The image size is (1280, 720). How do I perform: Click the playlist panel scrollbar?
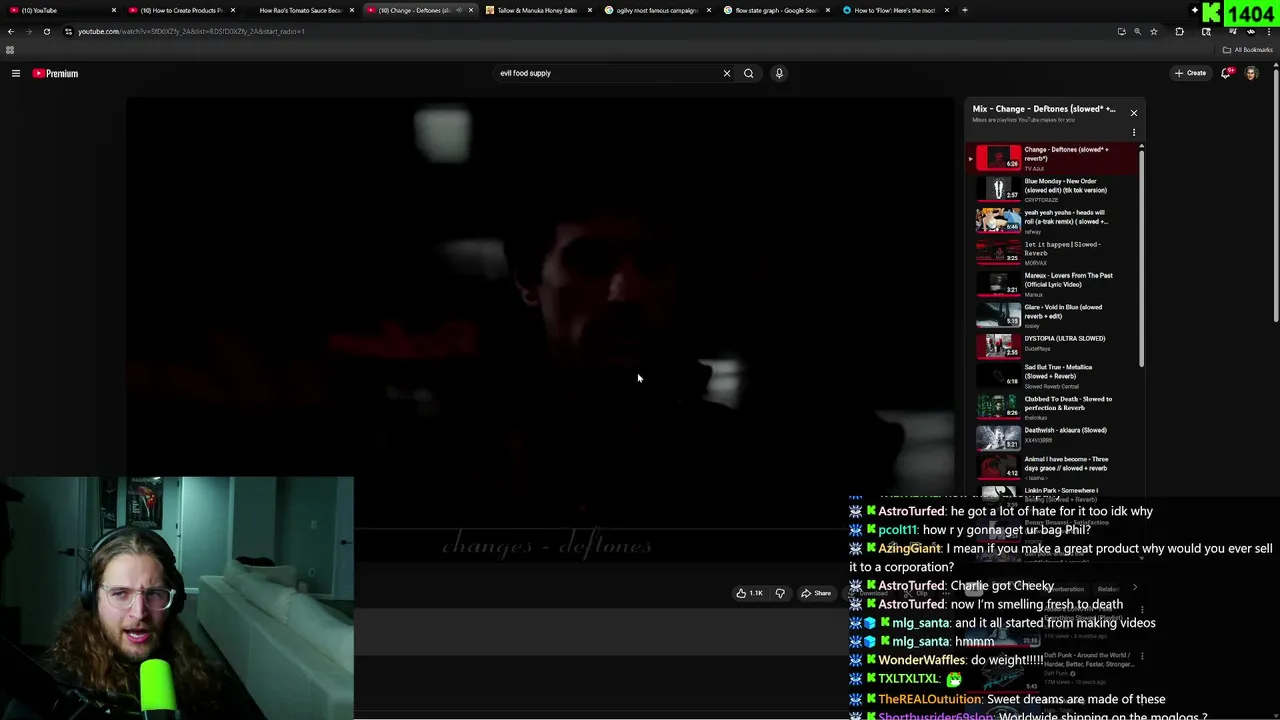coord(1142,257)
